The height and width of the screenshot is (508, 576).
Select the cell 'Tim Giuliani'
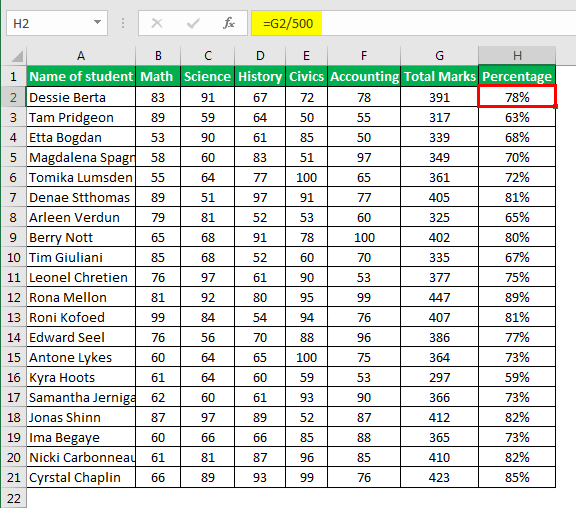(x=81, y=257)
